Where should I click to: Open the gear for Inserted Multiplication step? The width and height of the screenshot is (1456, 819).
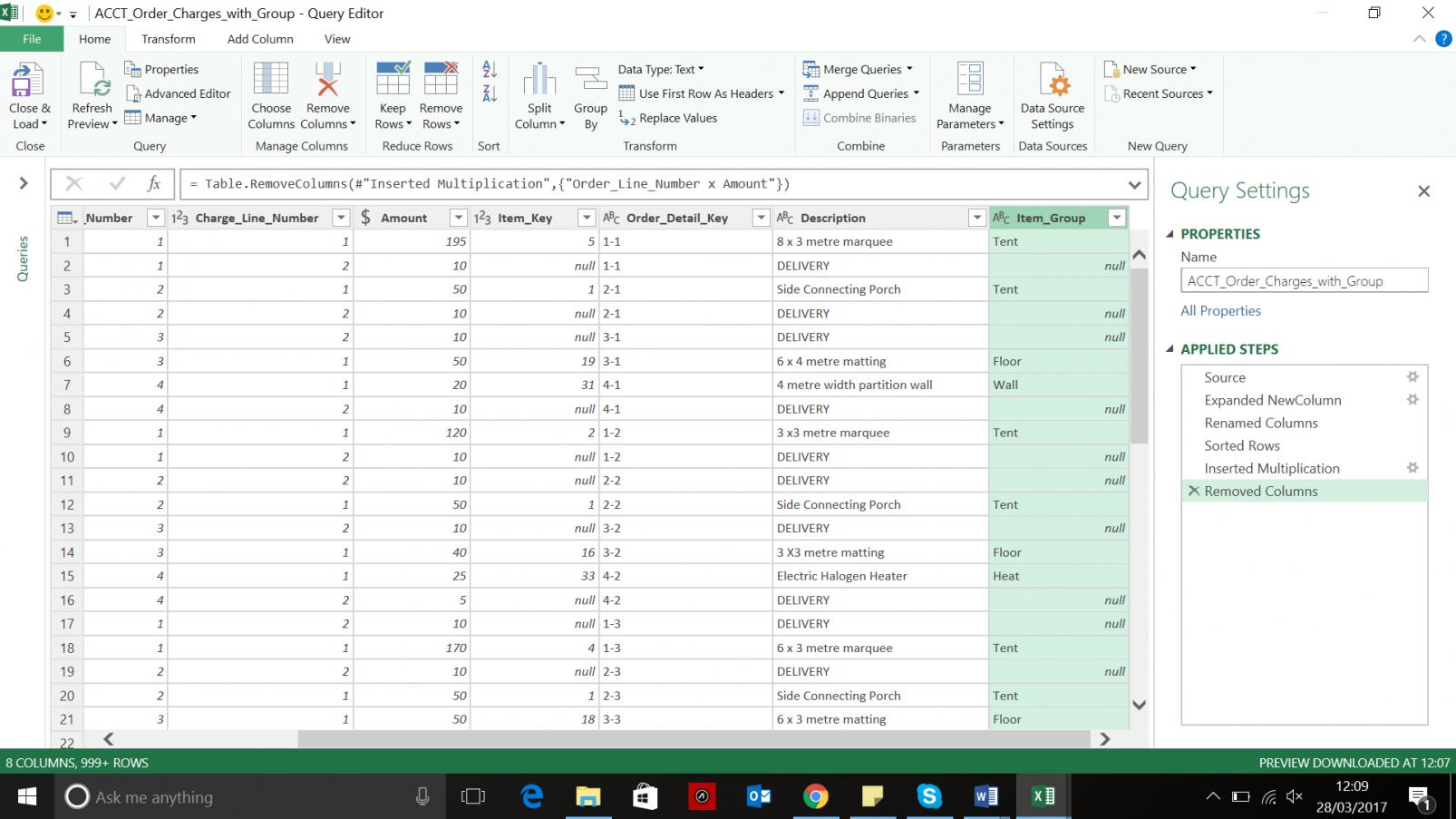(1412, 468)
